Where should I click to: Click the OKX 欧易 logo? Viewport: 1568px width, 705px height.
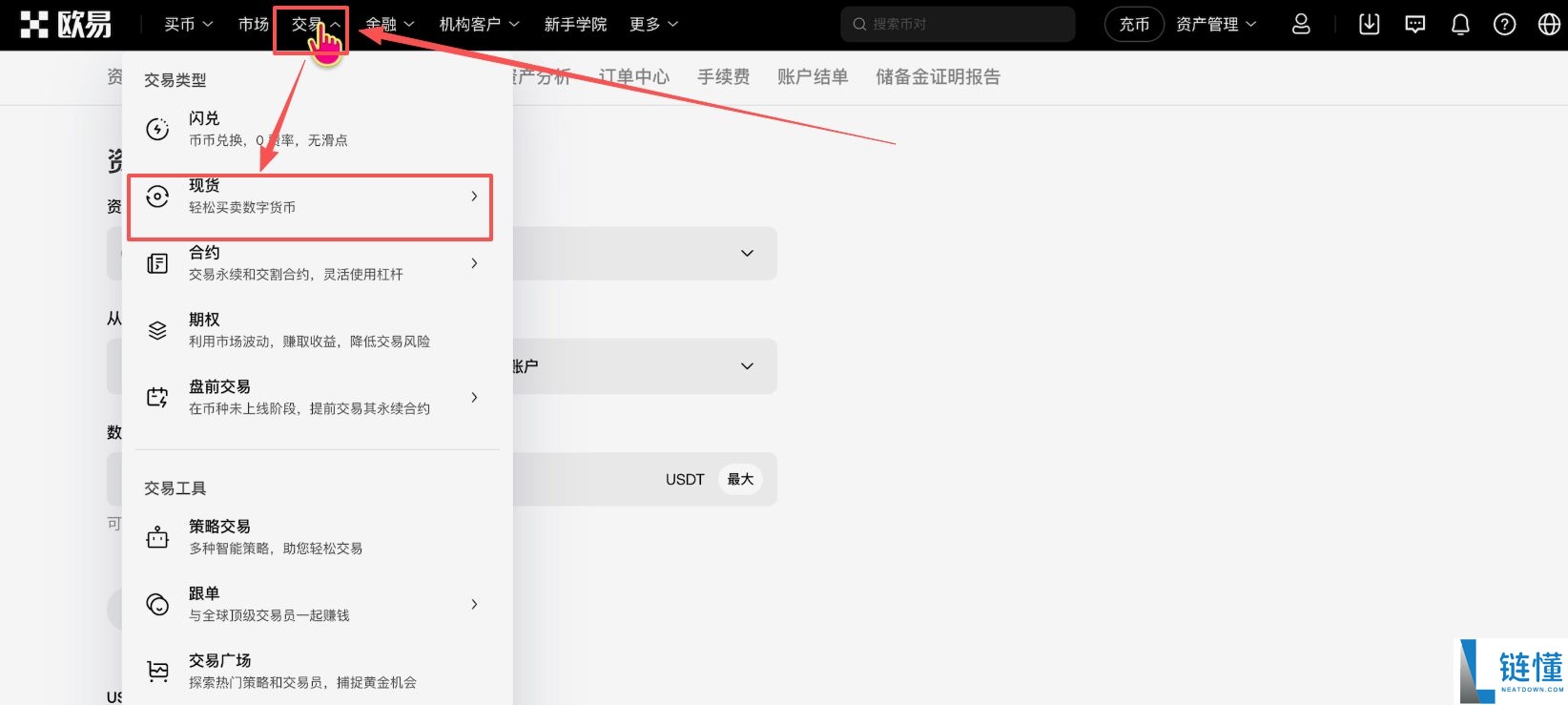(x=66, y=24)
